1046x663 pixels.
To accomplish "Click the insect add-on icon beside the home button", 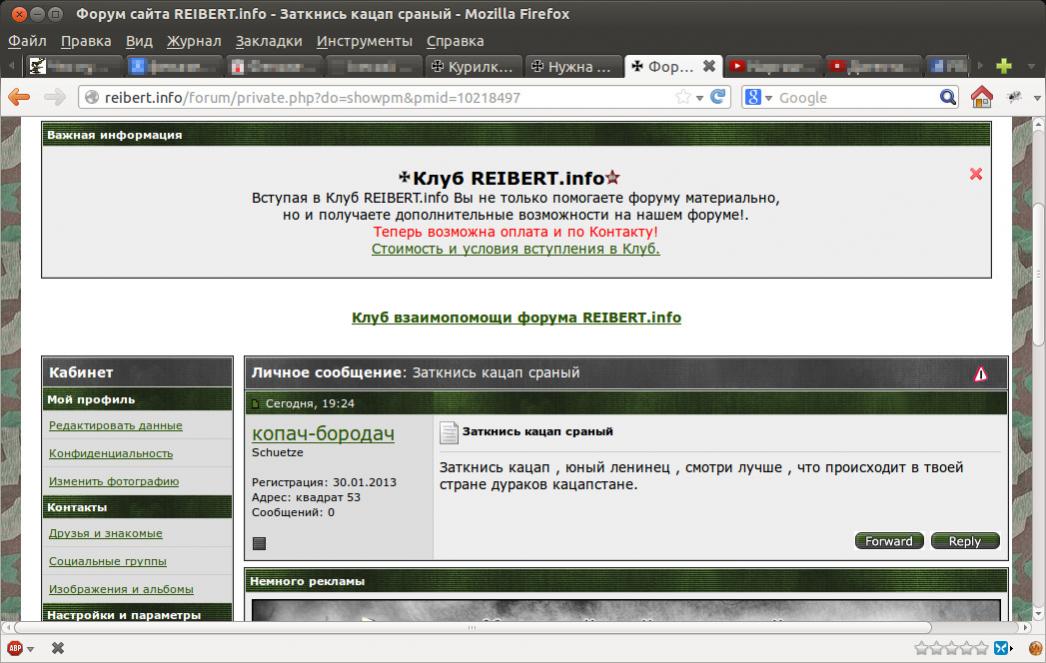I will click(x=1015, y=97).
